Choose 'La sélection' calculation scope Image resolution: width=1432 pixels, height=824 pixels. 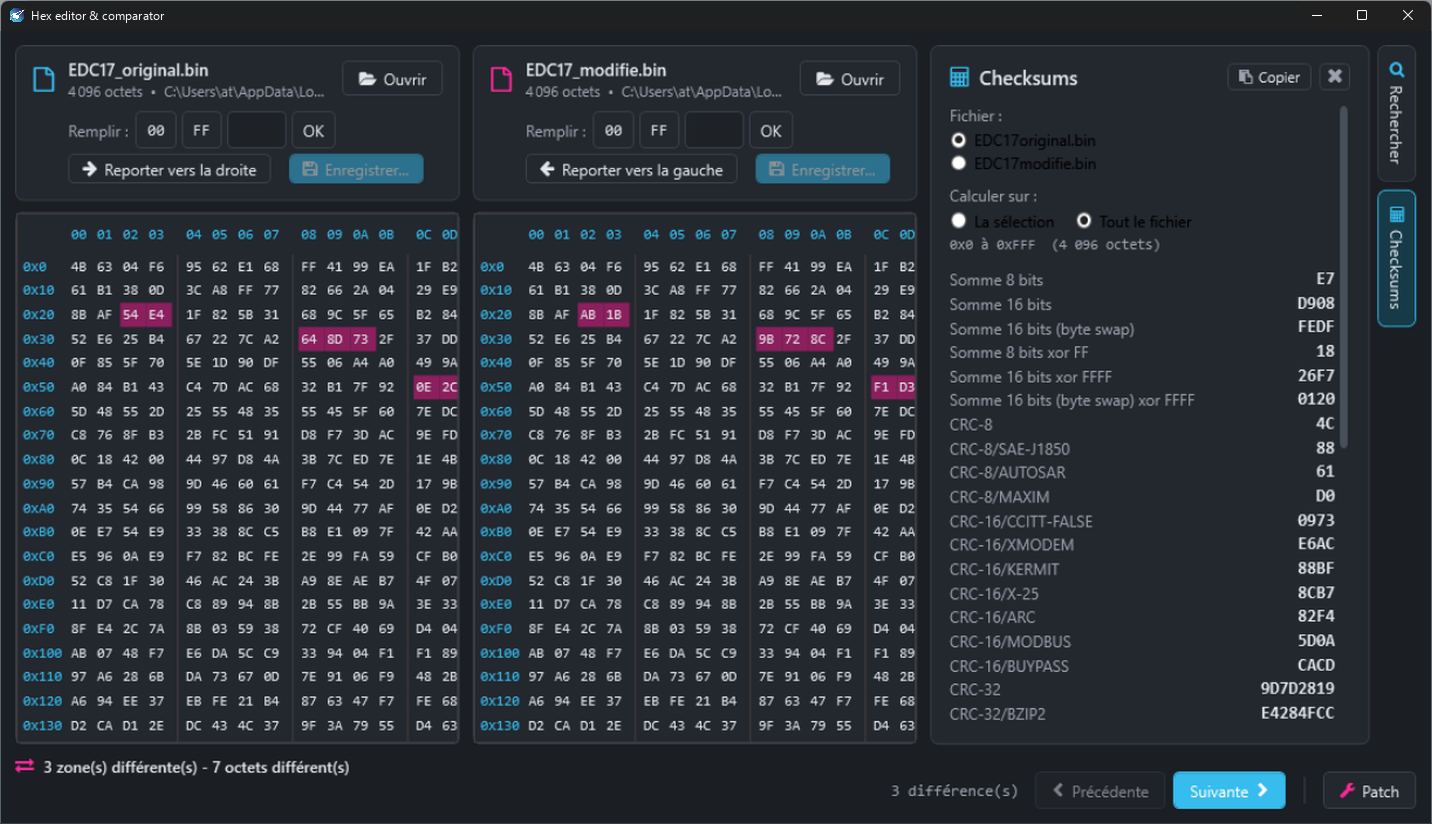click(959, 221)
